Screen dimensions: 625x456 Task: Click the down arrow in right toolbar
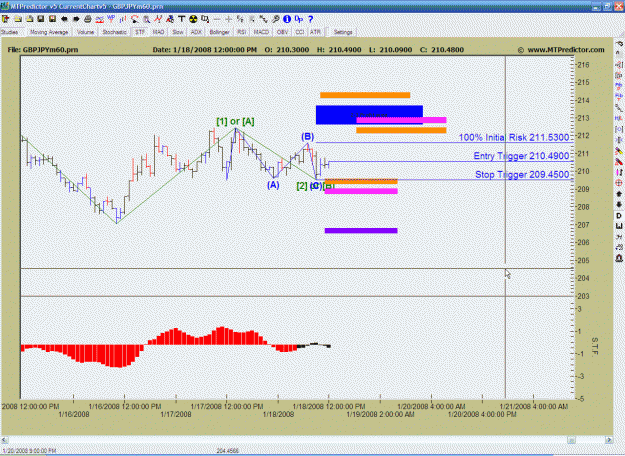(619, 204)
